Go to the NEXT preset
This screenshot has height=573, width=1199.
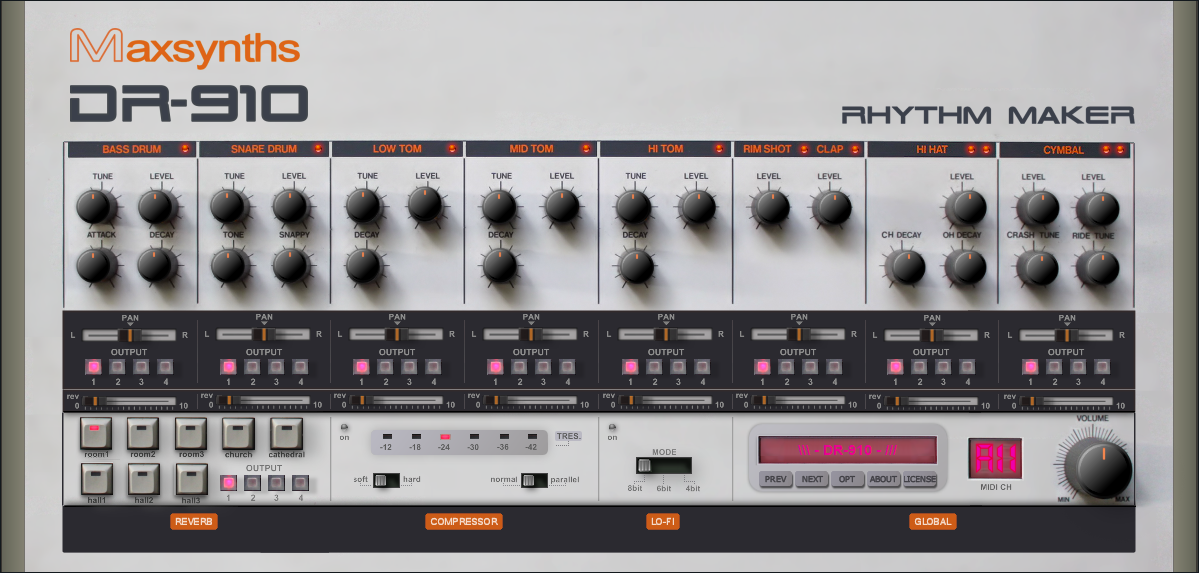click(812, 479)
